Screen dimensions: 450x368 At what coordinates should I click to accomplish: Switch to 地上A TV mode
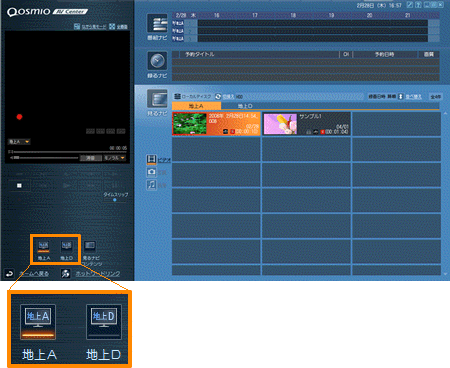tap(44, 246)
